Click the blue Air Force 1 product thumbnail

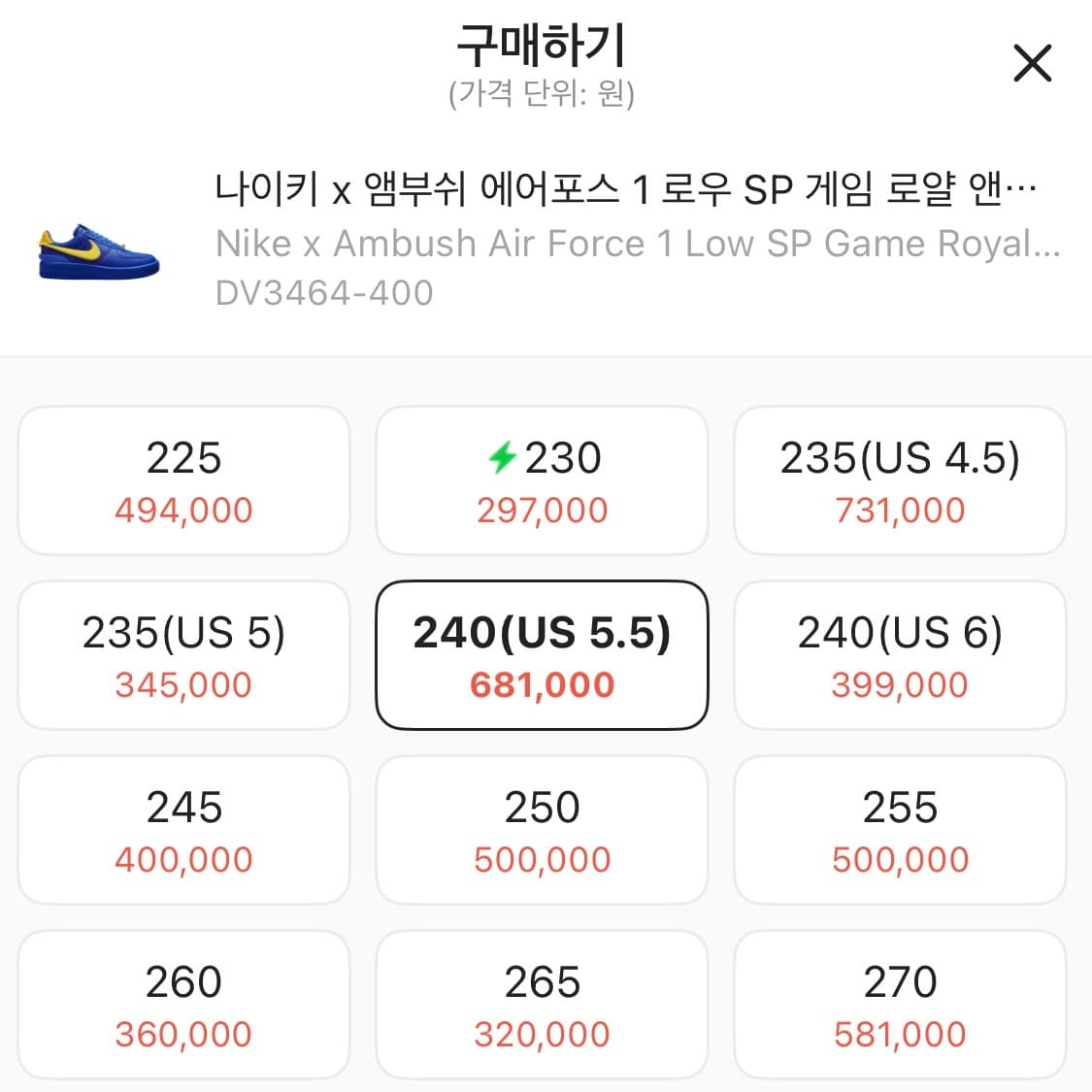pos(97,252)
